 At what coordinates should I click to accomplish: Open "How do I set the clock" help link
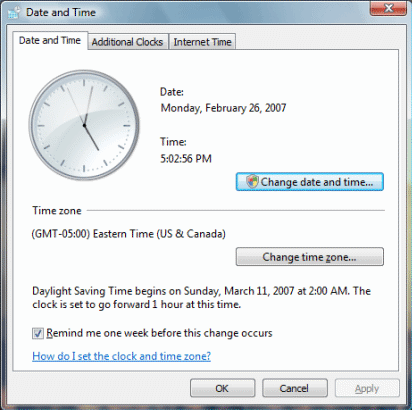121,356
